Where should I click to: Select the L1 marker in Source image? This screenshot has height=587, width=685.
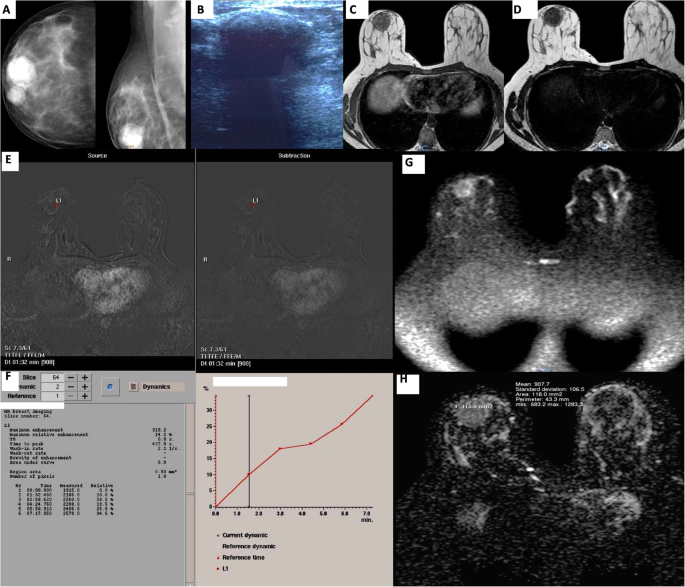coord(57,202)
